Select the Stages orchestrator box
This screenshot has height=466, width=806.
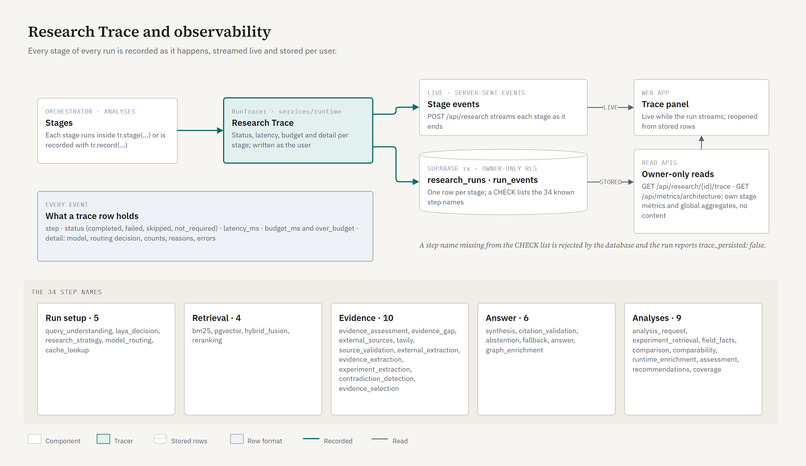pos(107,131)
